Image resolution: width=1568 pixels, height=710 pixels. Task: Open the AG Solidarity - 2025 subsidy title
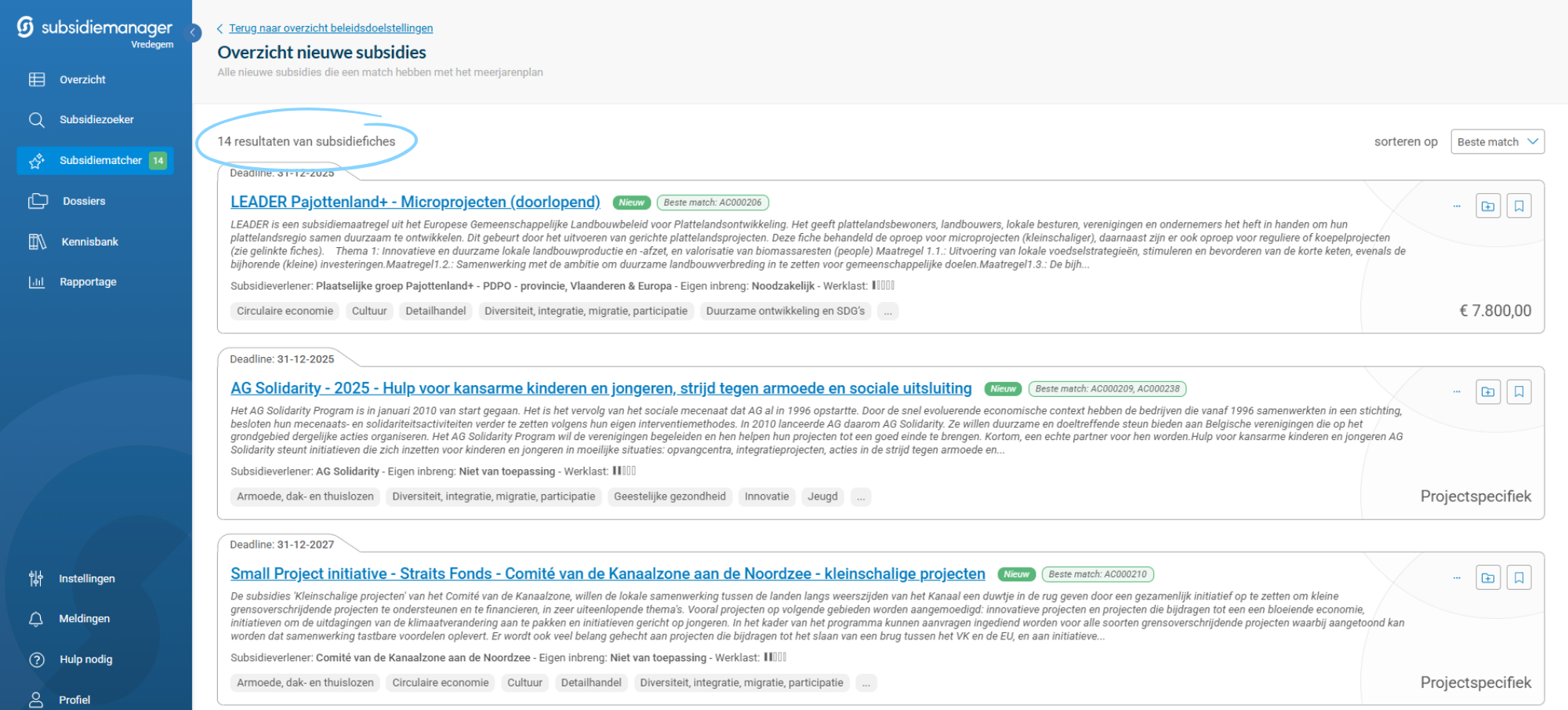pyautogui.click(x=601, y=388)
